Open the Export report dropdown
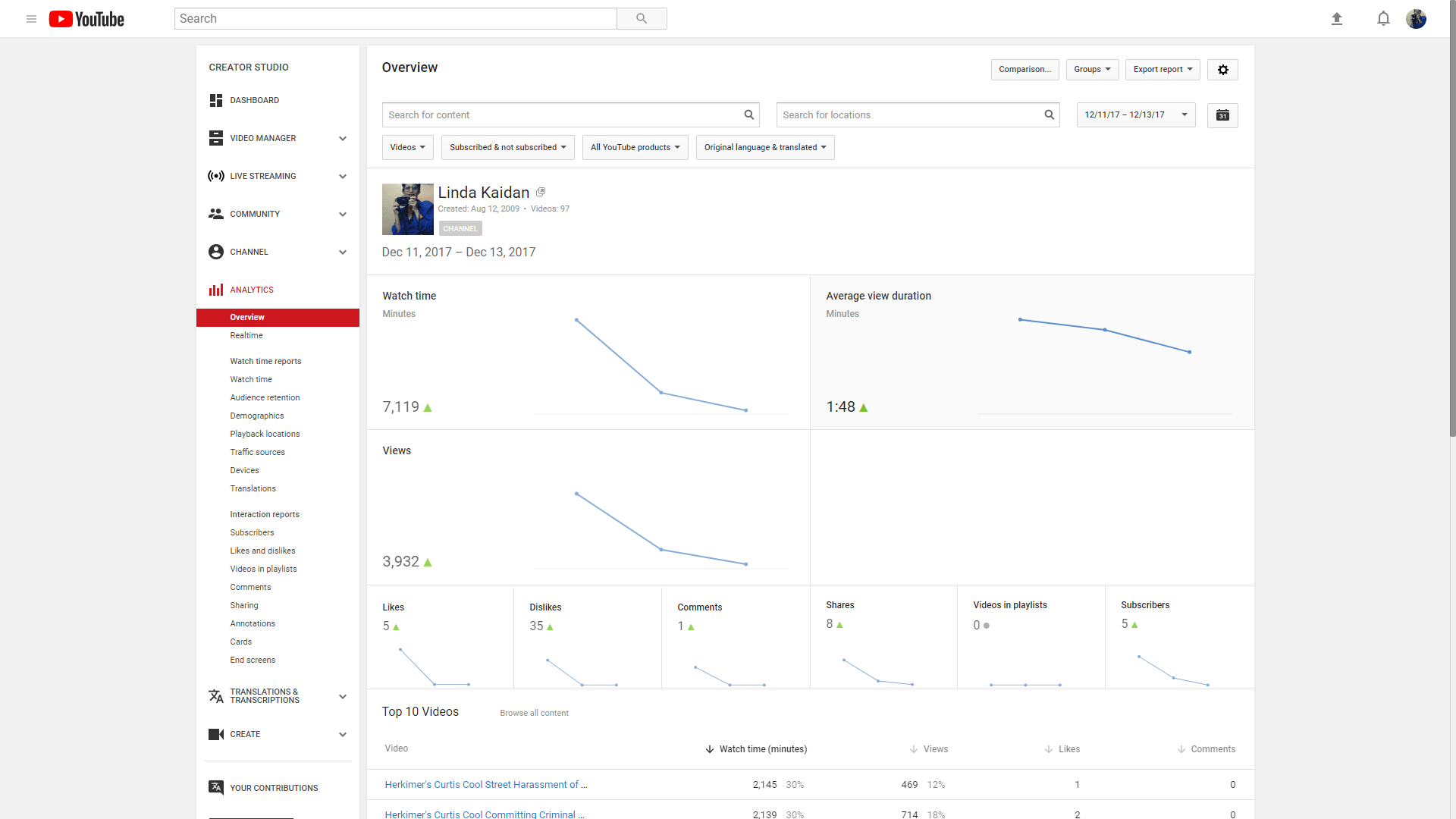This screenshot has width=1456, height=819. [1163, 70]
